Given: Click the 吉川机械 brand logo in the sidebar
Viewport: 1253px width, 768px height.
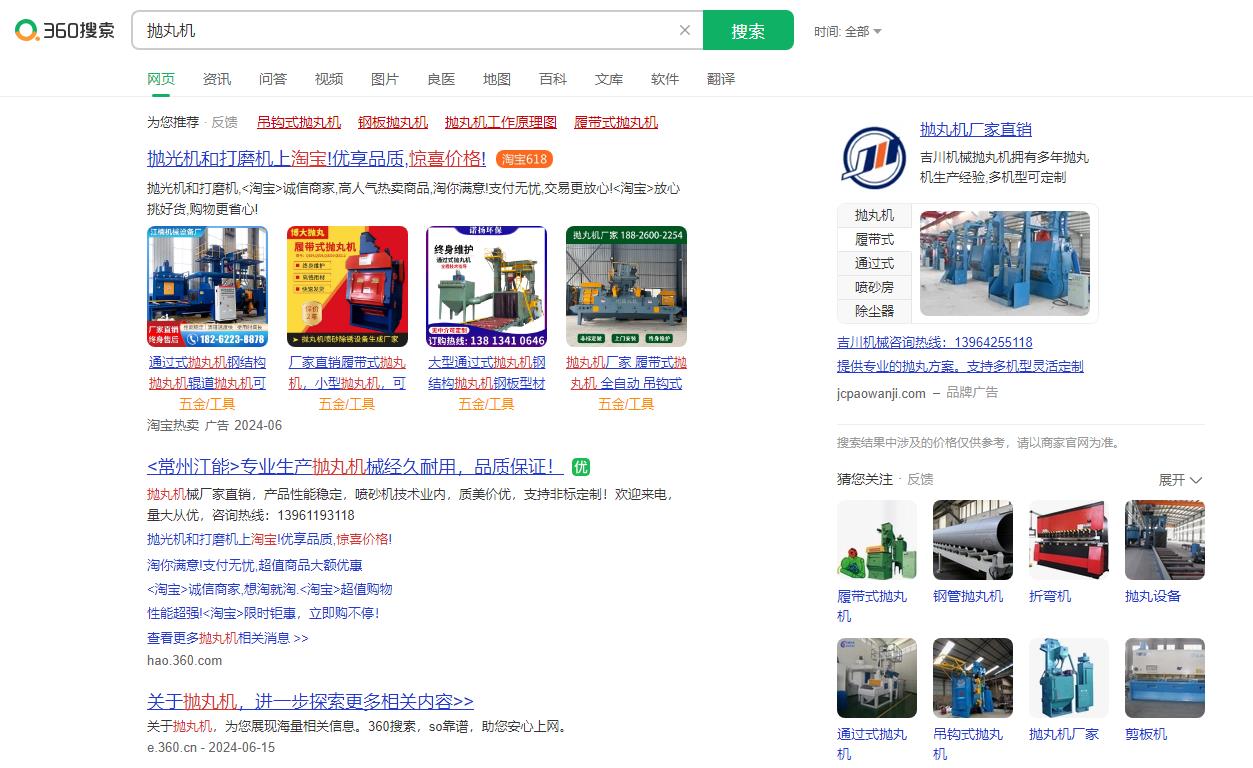Looking at the screenshot, I should 872,158.
